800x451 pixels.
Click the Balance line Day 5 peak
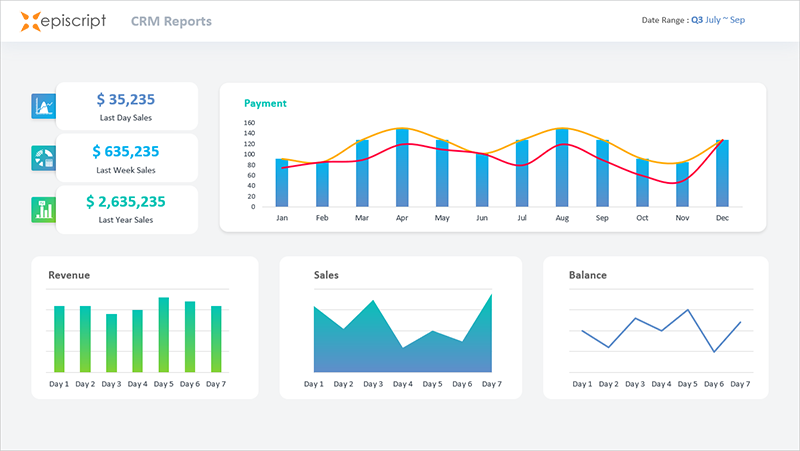pos(688,310)
